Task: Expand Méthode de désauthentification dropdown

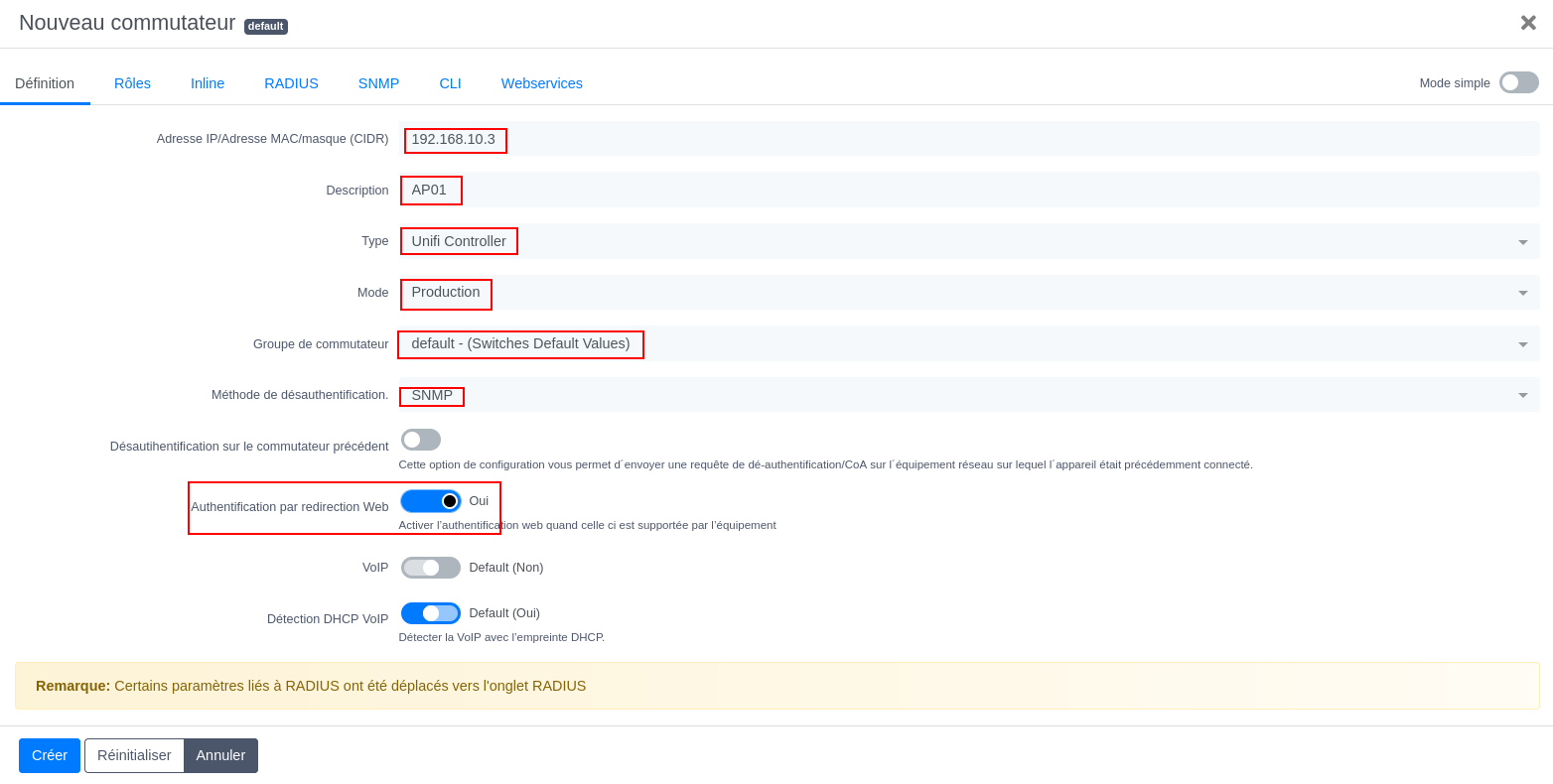Action: (1522, 395)
